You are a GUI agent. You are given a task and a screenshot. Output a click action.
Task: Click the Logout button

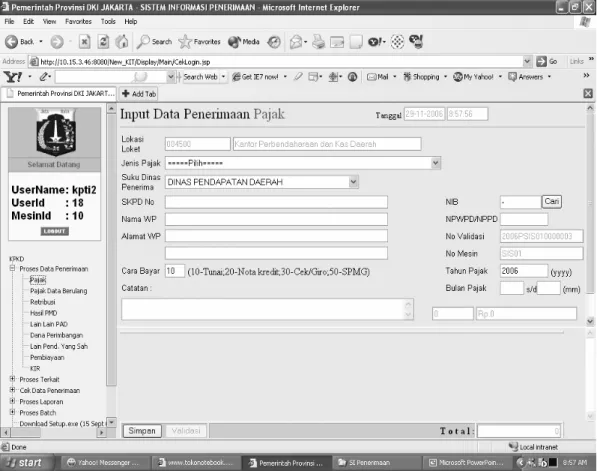(54, 231)
